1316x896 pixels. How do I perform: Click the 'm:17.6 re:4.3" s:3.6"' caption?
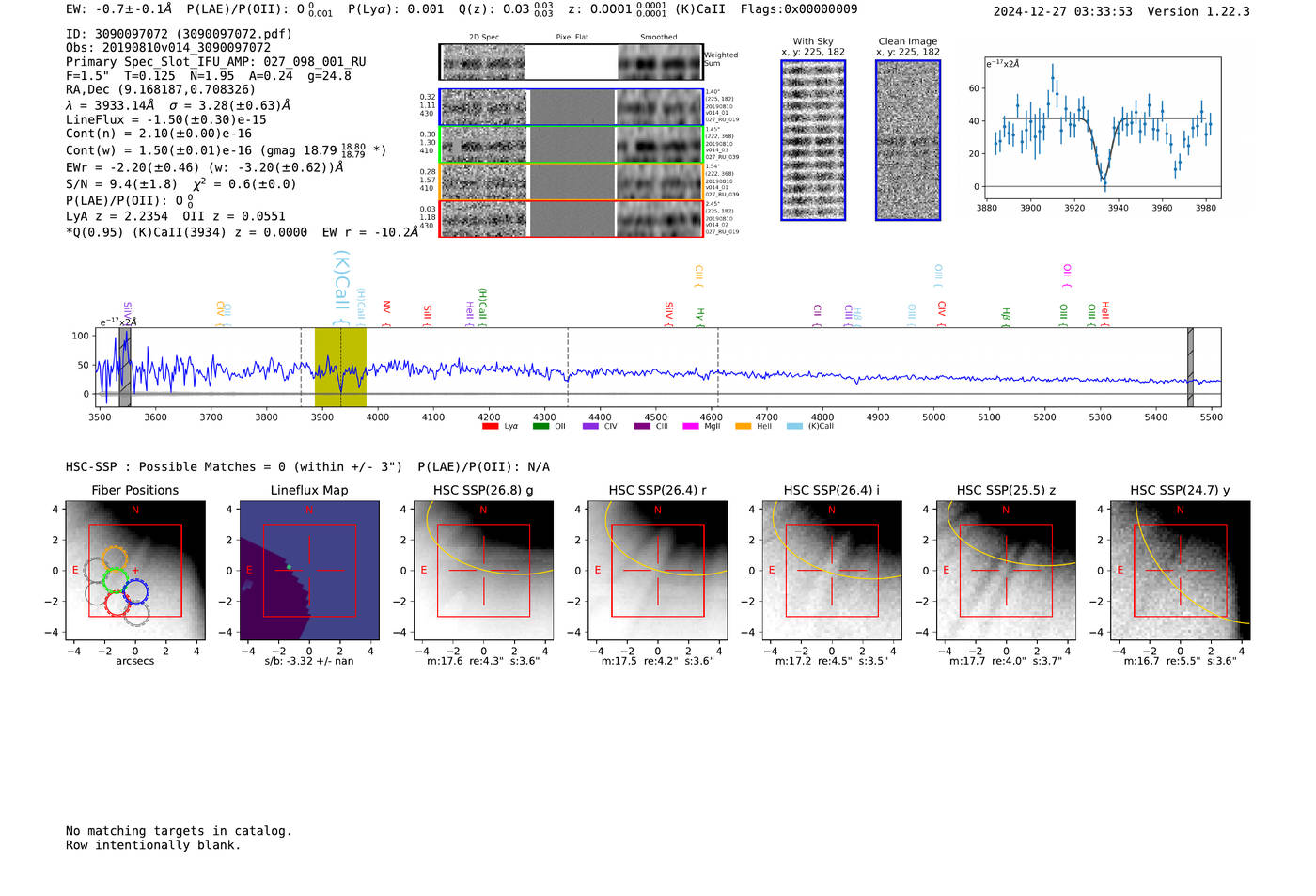pos(484,661)
